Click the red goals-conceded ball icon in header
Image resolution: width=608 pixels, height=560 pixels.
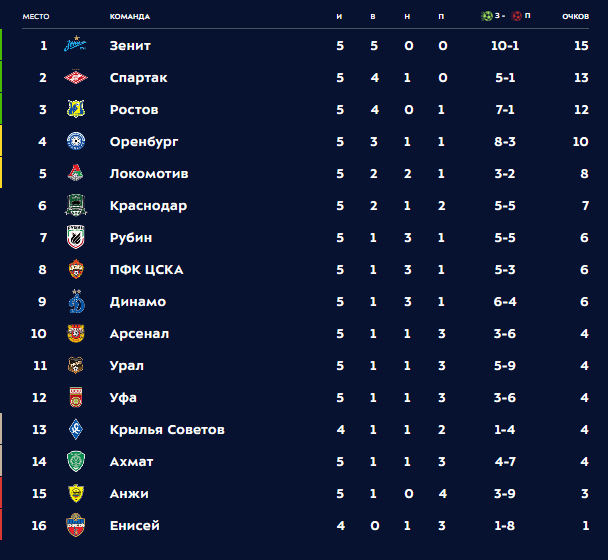[516, 16]
